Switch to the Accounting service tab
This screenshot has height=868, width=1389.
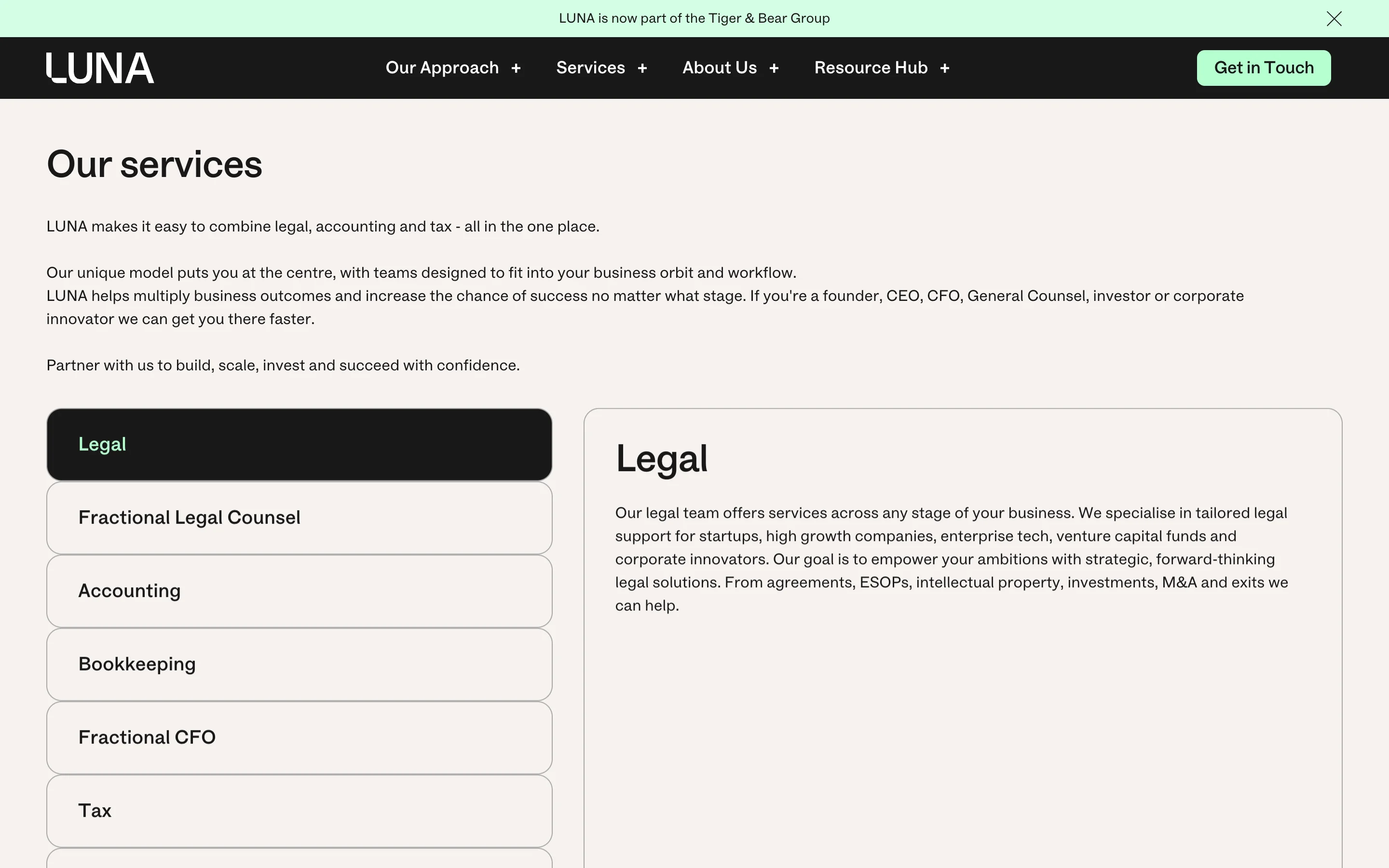click(299, 591)
